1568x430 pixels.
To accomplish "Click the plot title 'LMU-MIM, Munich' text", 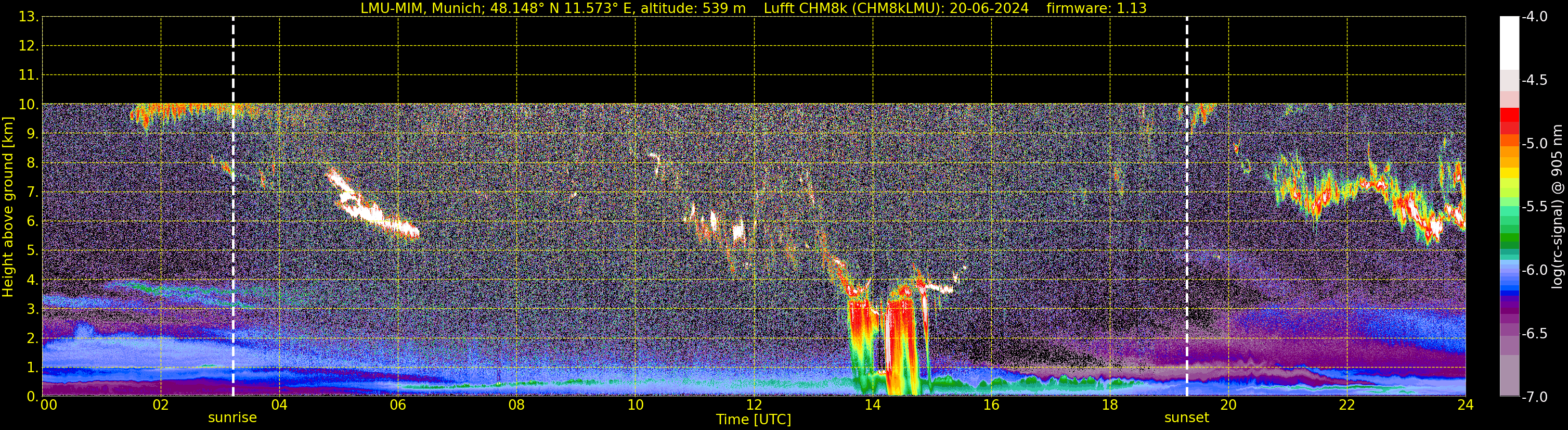I will coord(422,8).
